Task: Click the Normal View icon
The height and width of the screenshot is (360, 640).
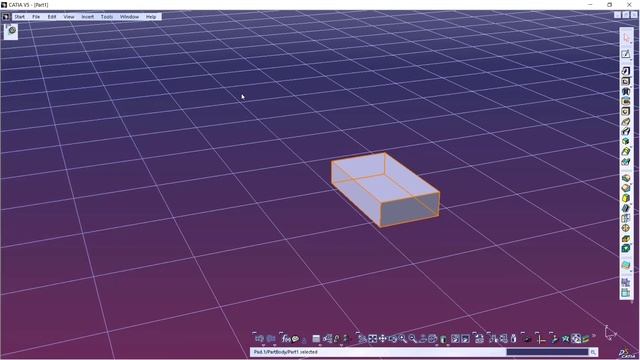Action: click(x=423, y=339)
